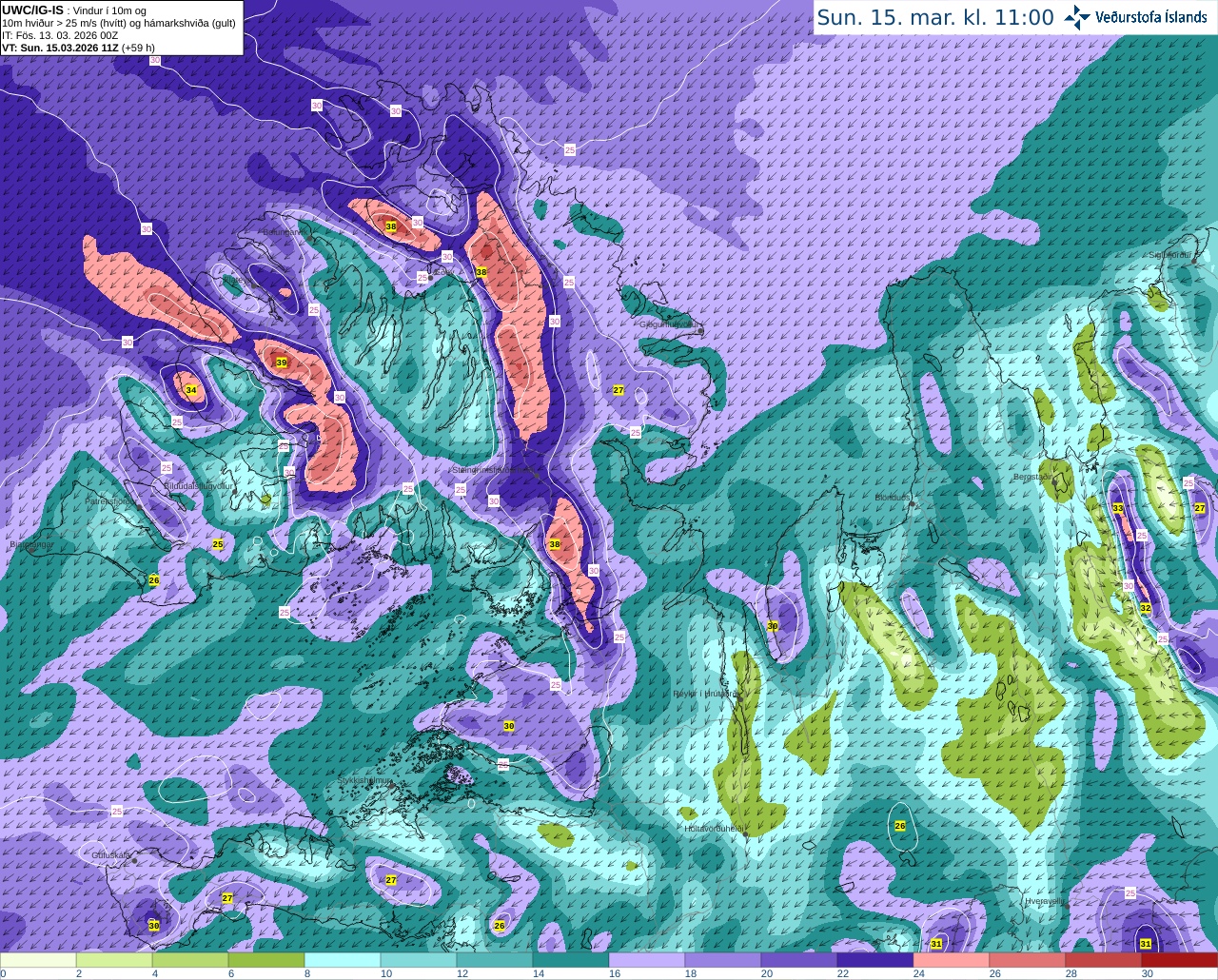1218x980 pixels.
Task: Click yellow 30 marker near Reykir í Hrútafirði
Action: point(773,626)
